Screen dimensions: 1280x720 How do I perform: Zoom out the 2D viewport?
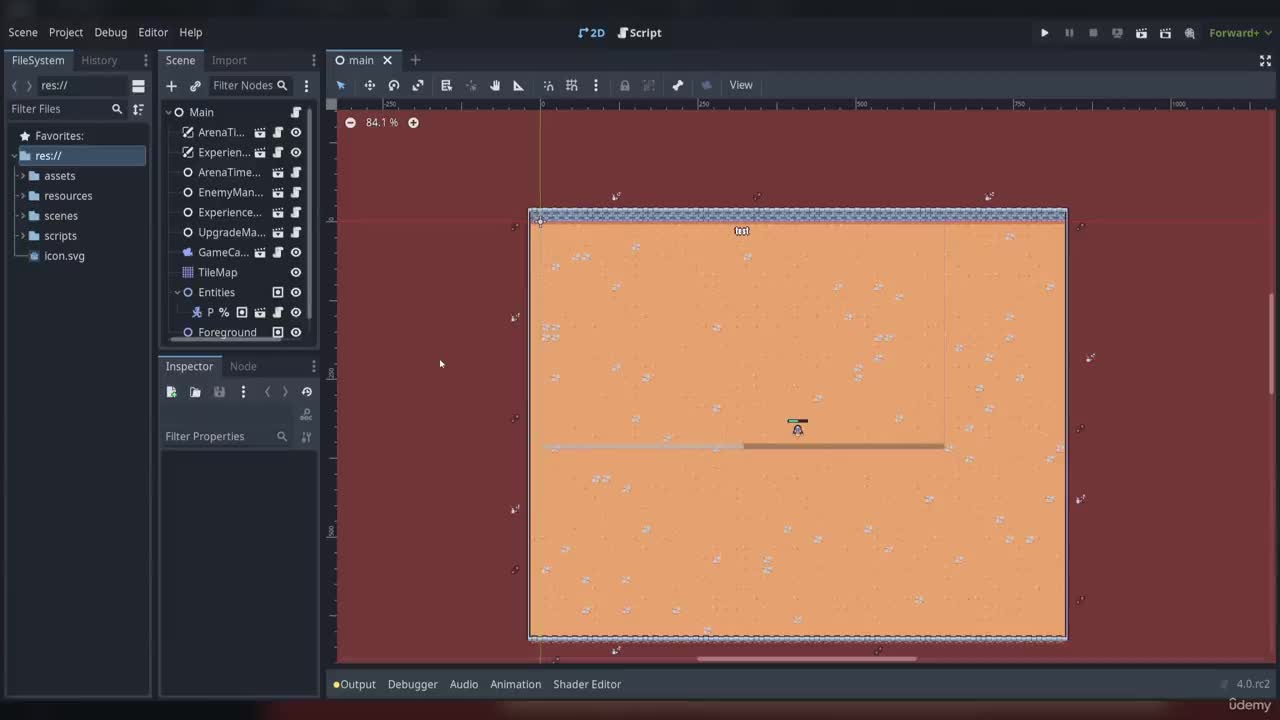coord(350,122)
